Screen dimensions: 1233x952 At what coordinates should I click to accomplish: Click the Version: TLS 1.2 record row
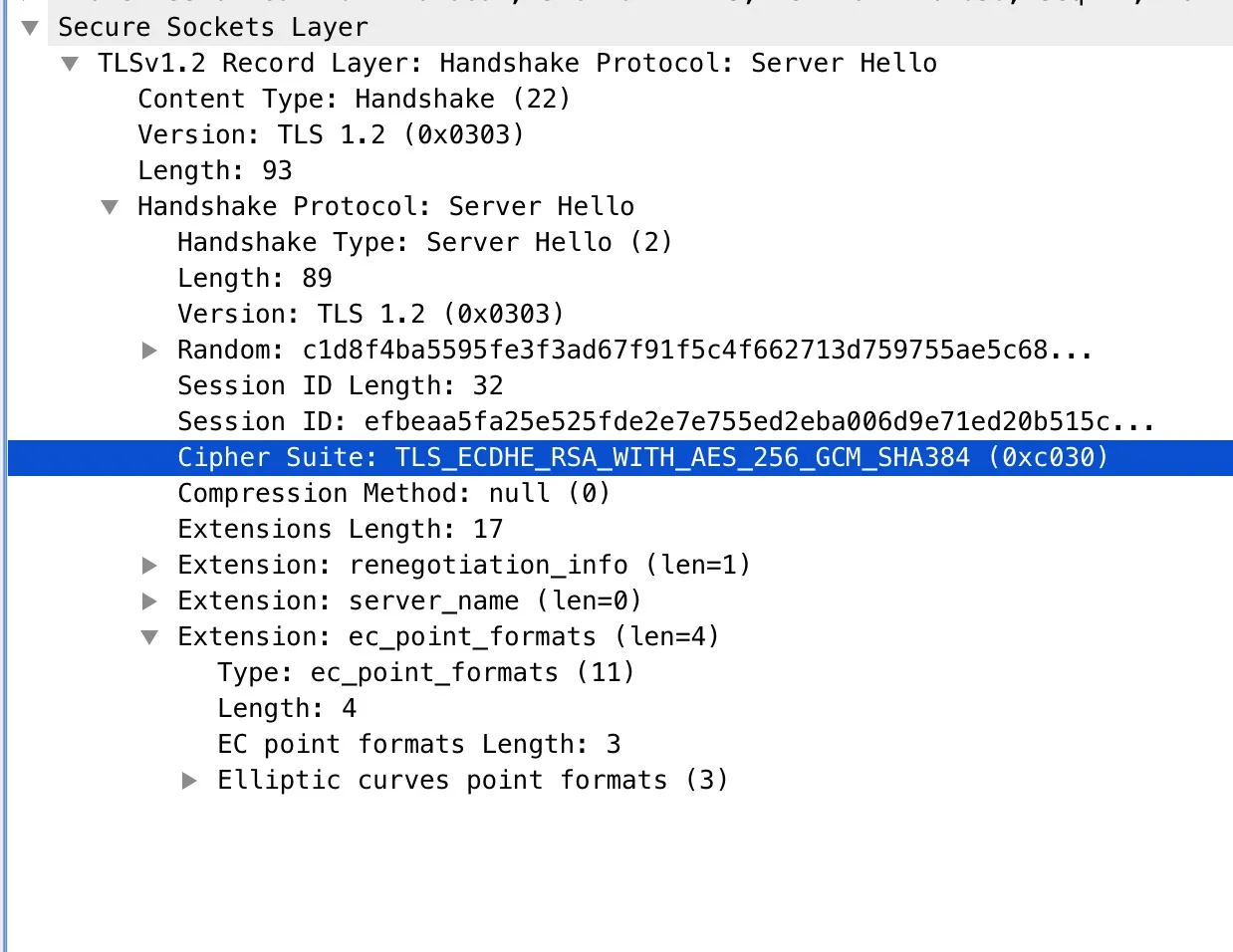click(x=330, y=135)
